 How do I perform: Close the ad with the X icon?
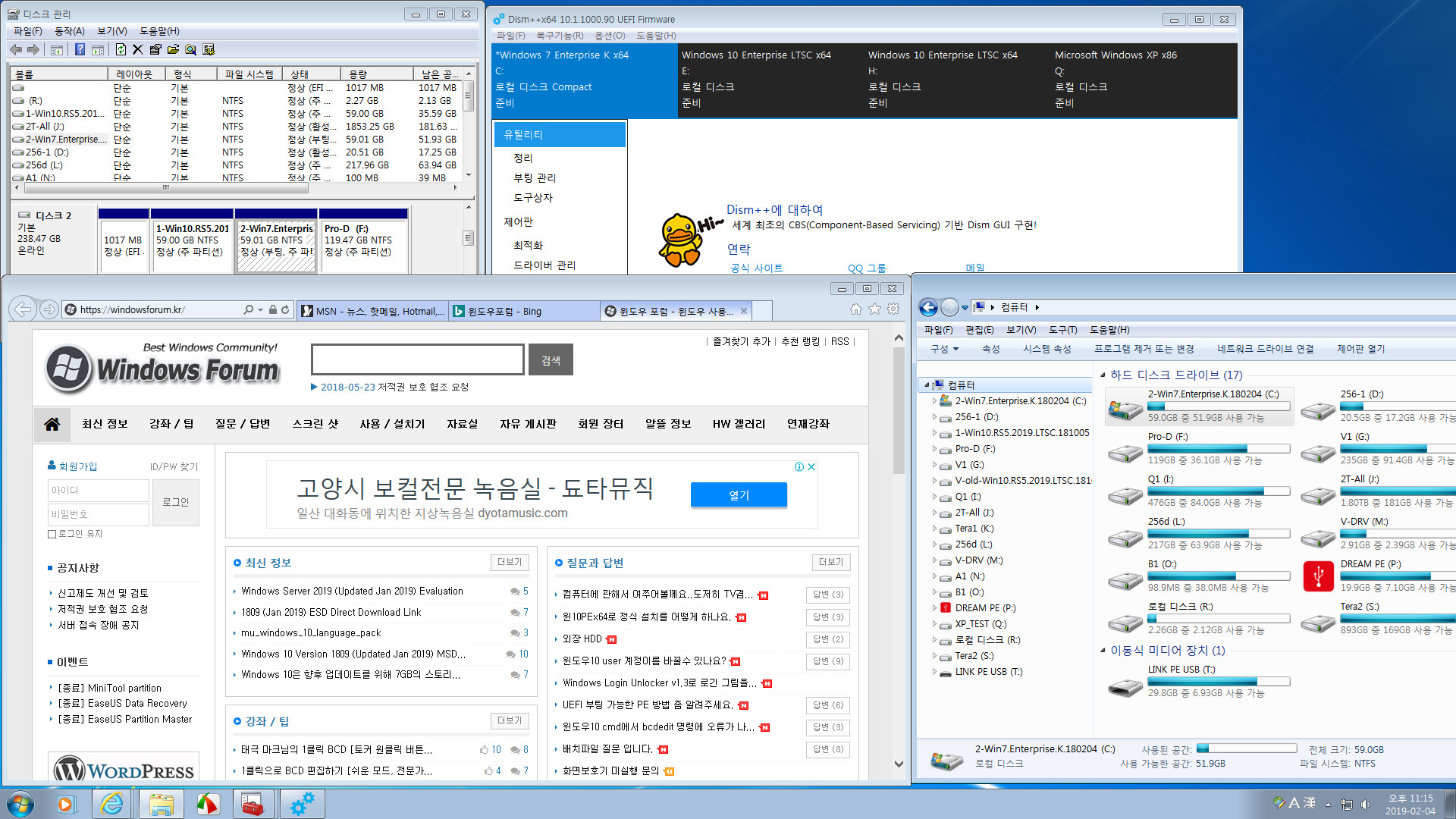click(x=811, y=466)
